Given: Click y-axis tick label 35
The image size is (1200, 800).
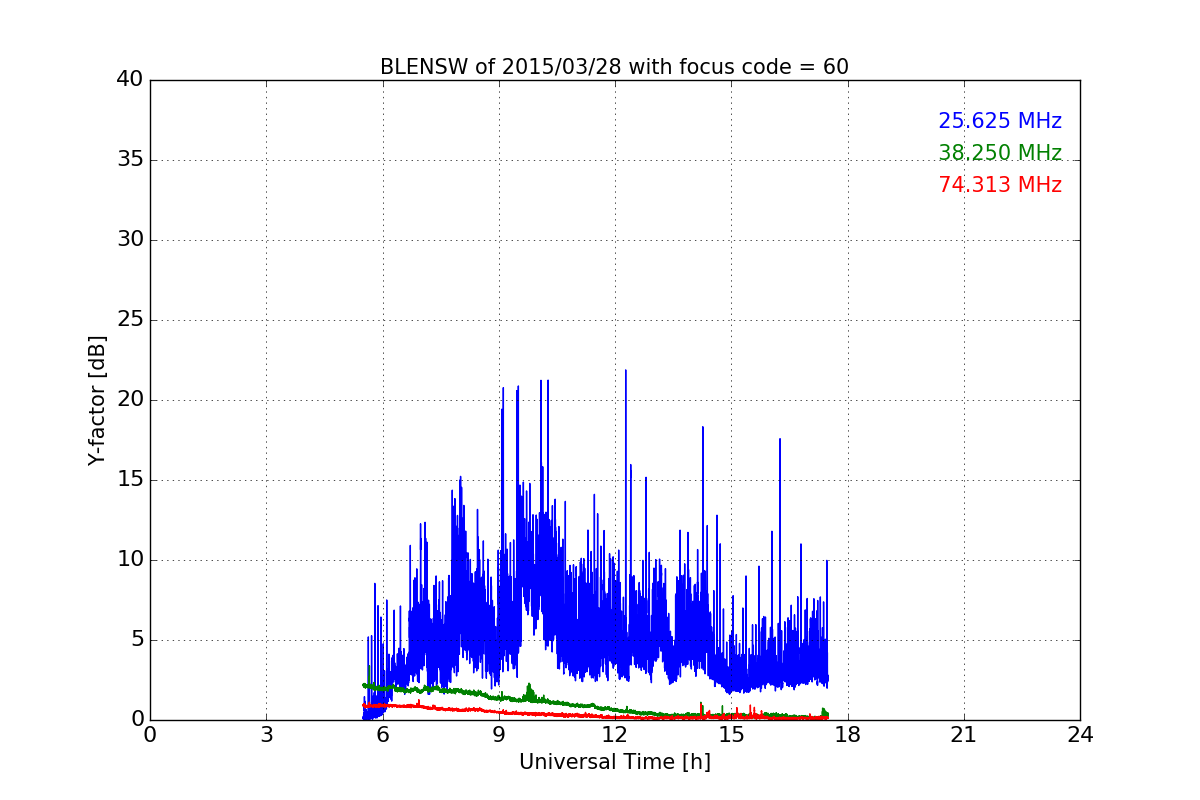Looking at the screenshot, I should click(x=130, y=160).
